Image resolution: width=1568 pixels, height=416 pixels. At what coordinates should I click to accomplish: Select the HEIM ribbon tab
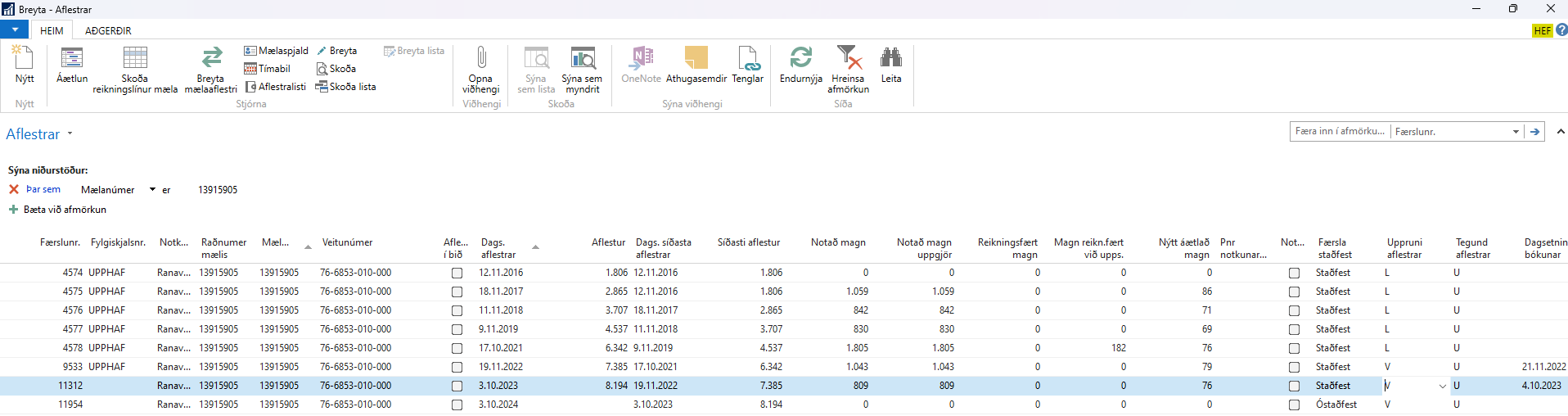coord(52,30)
